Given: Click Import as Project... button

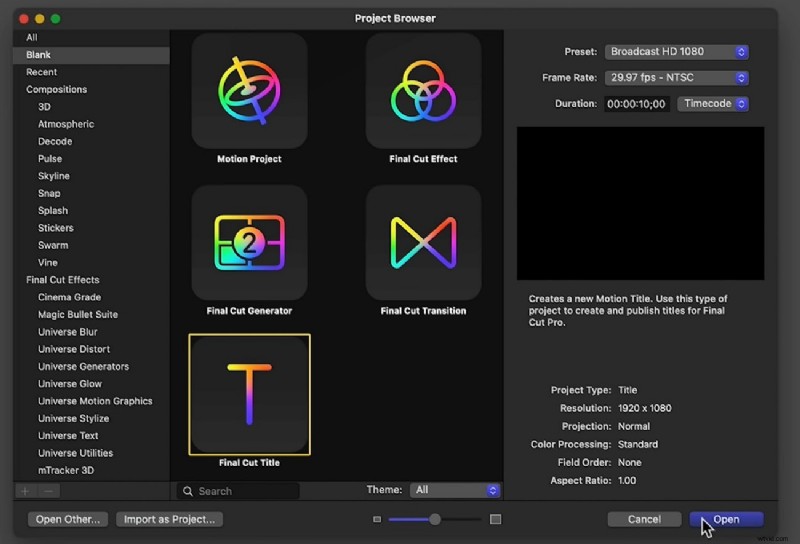Looking at the screenshot, I should [x=169, y=519].
